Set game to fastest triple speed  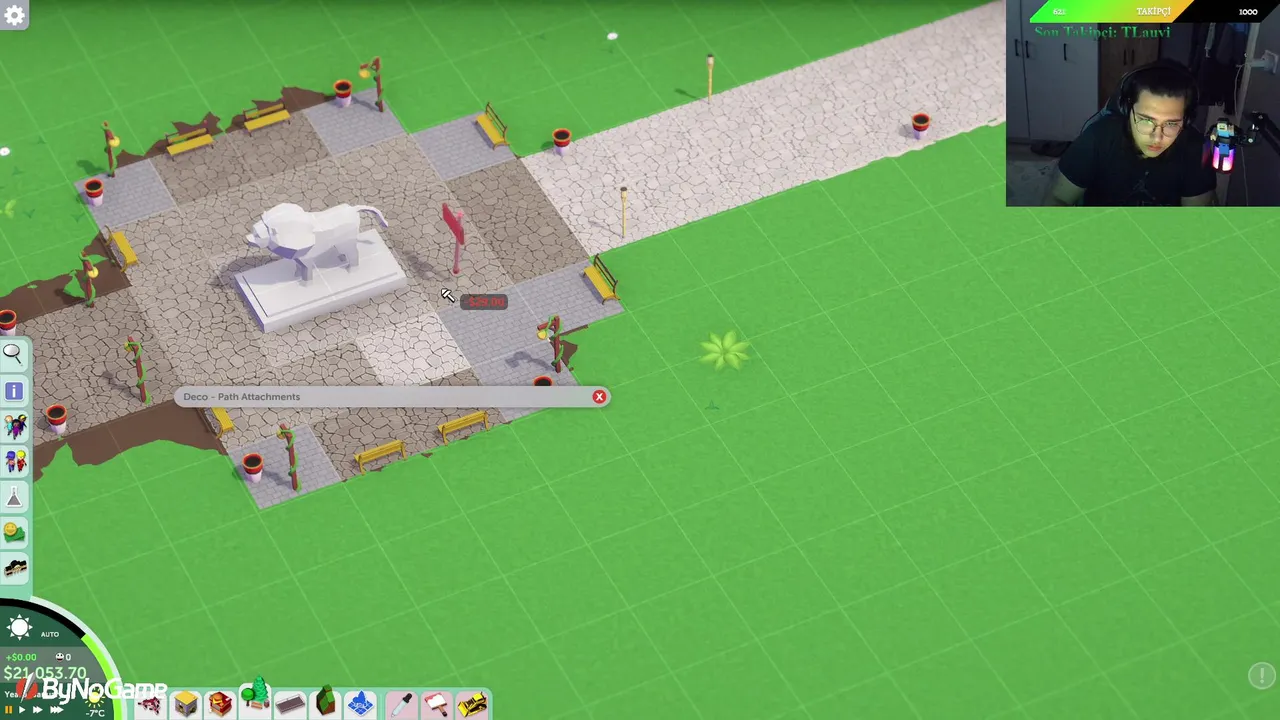tap(56, 710)
